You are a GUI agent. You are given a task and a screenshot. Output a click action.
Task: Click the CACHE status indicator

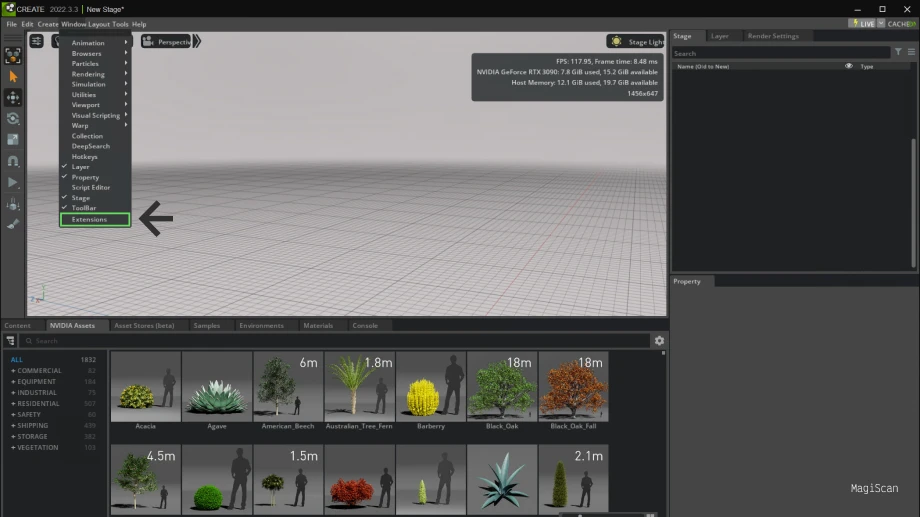pos(901,23)
